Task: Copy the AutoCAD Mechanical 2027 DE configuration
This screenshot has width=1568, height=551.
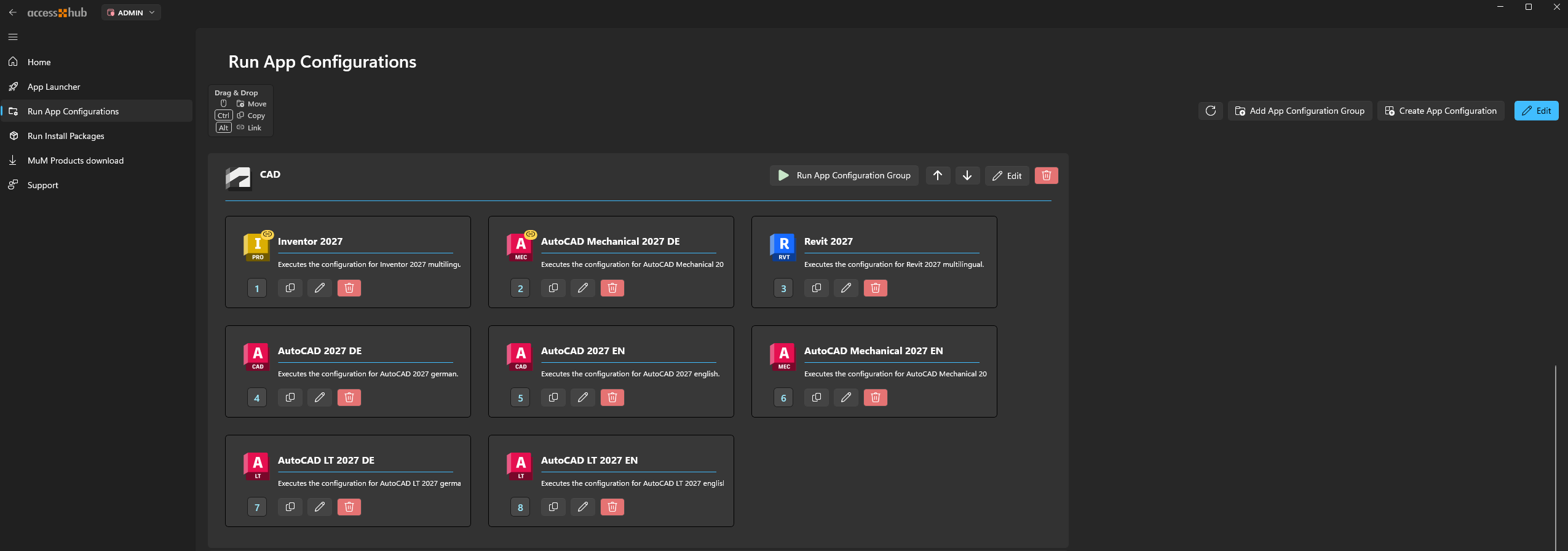Action: [553, 288]
